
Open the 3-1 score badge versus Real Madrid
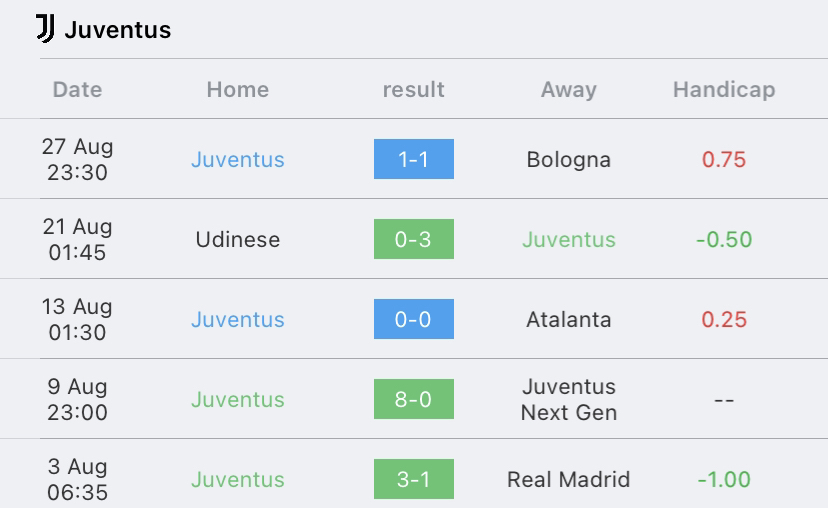(x=414, y=479)
